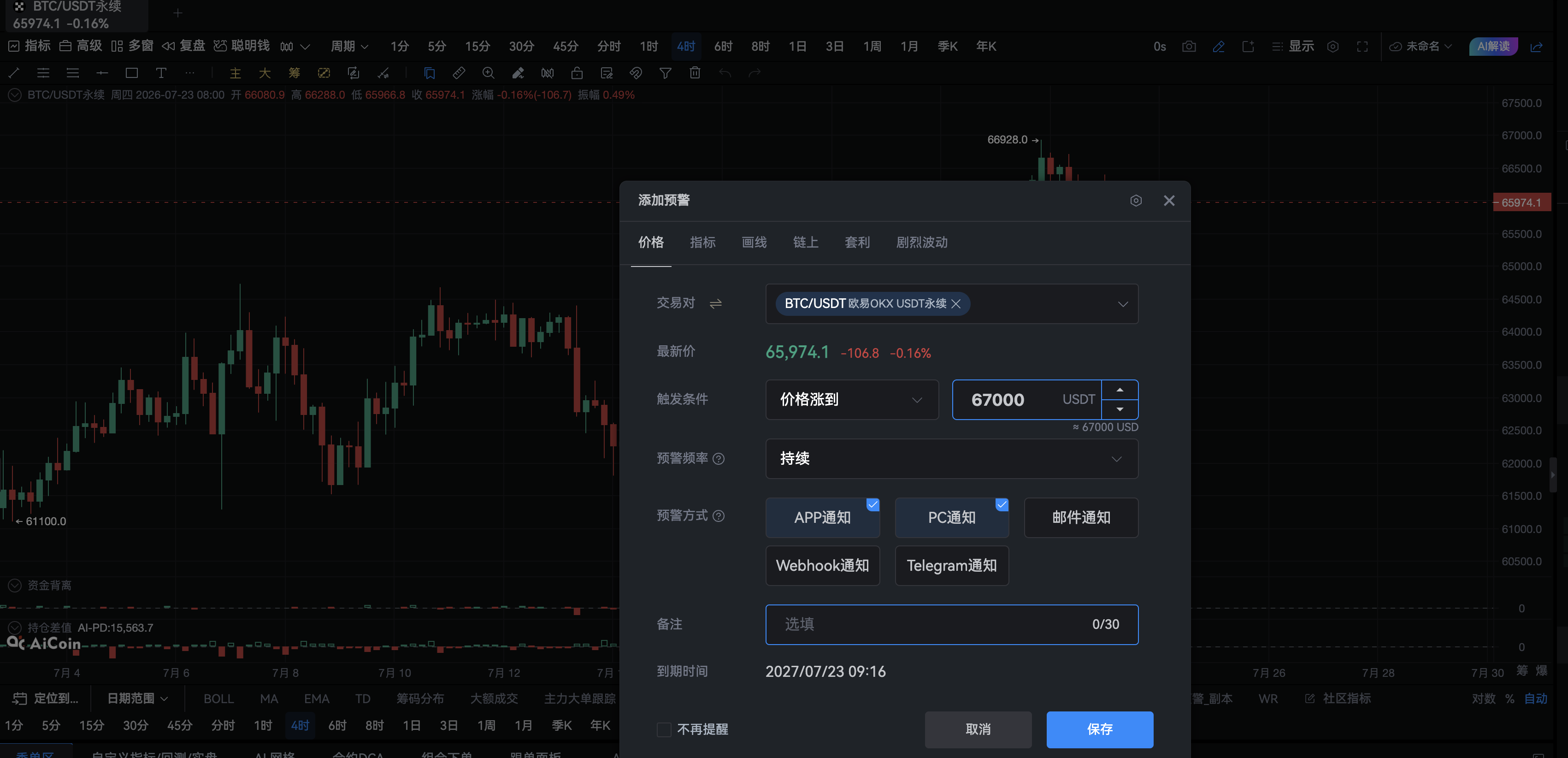The width and height of the screenshot is (1568, 758).
Task: Click the 保存 button
Action: pyautogui.click(x=1099, y=729)
